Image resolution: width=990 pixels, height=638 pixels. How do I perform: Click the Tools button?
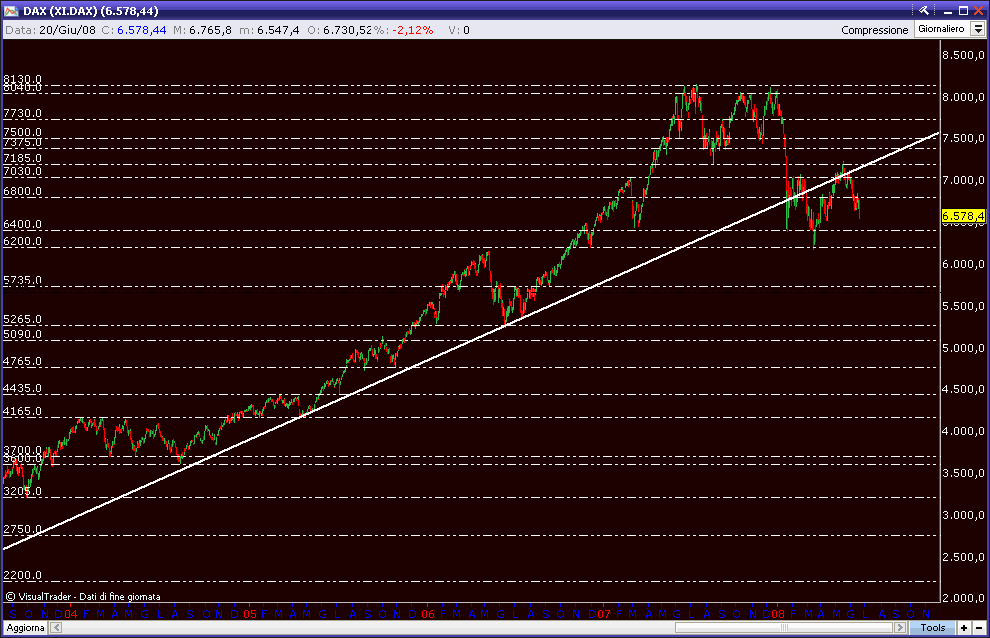click(x=932, y=627)
